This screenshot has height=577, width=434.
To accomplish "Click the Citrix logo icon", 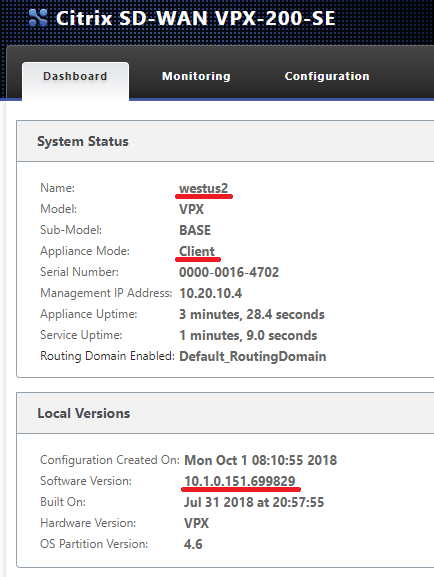I will (38, 18).
